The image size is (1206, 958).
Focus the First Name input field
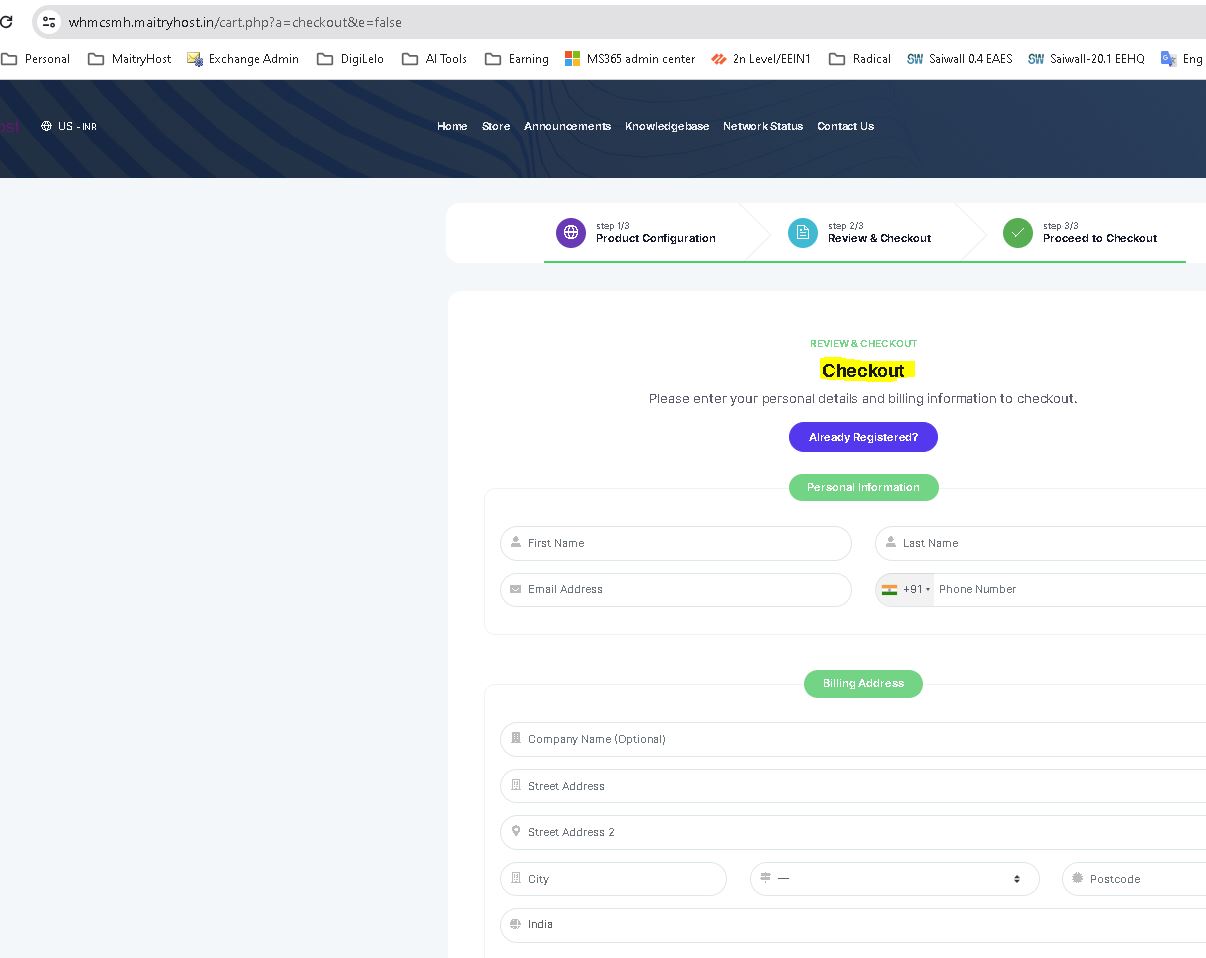[676, 543]
